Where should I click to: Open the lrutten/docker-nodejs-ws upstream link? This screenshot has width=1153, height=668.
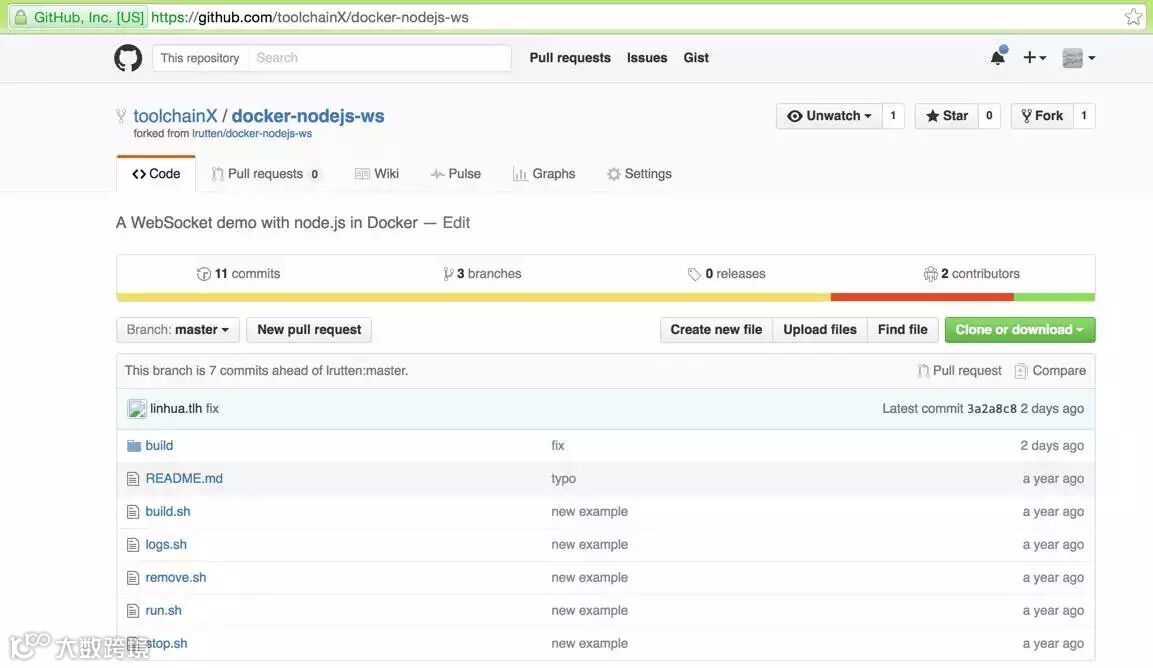point(252,134)
